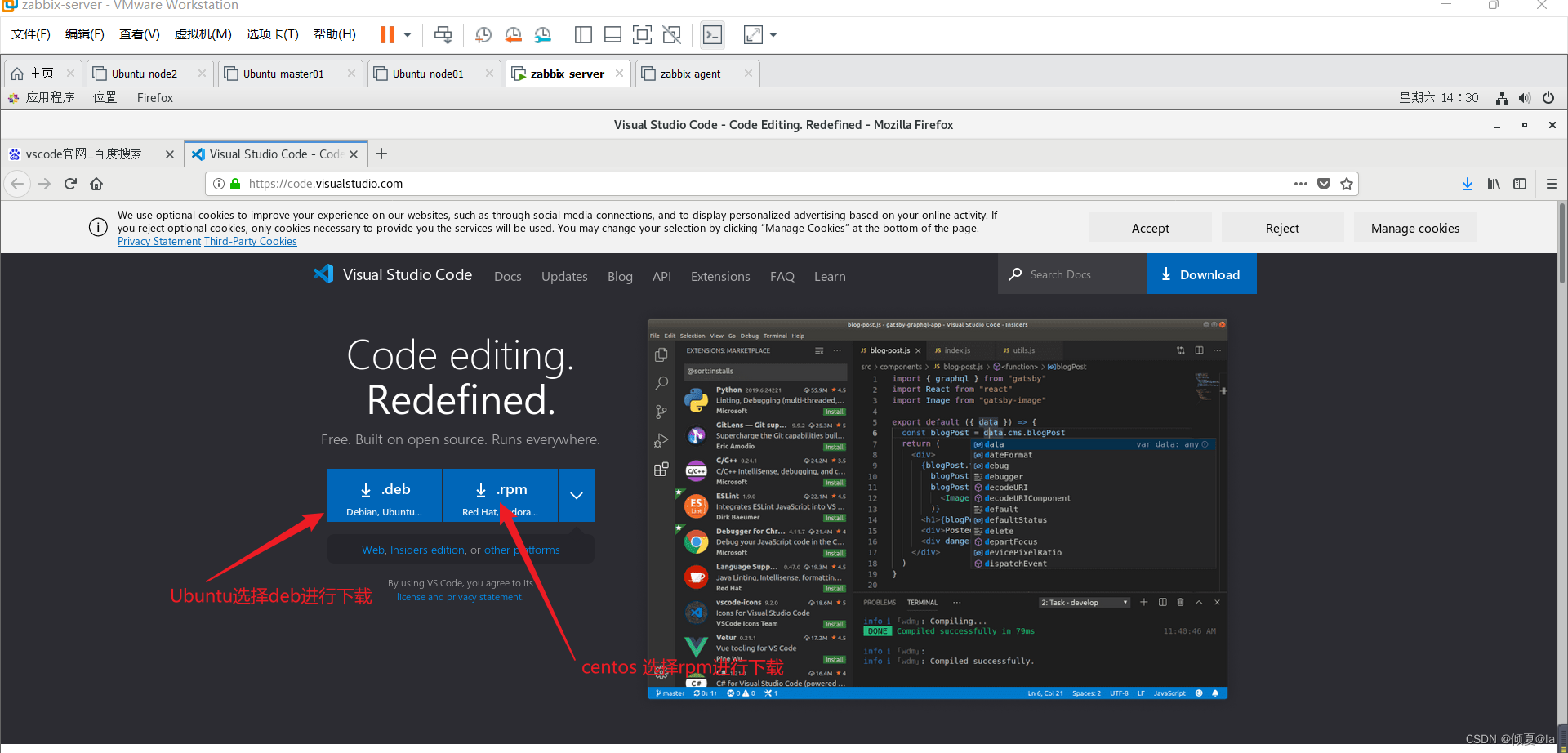Reject optional cookies
Image resolution: width=1568 pixels, height=753 pixels.
(x=1282, y=228)
